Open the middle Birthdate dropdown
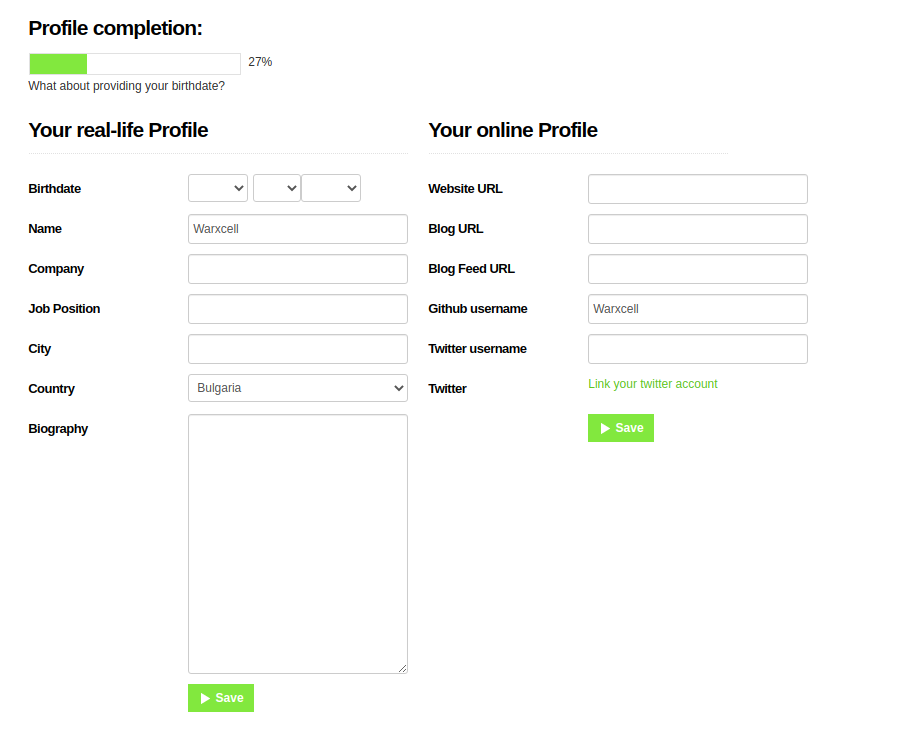 [277, 188]
